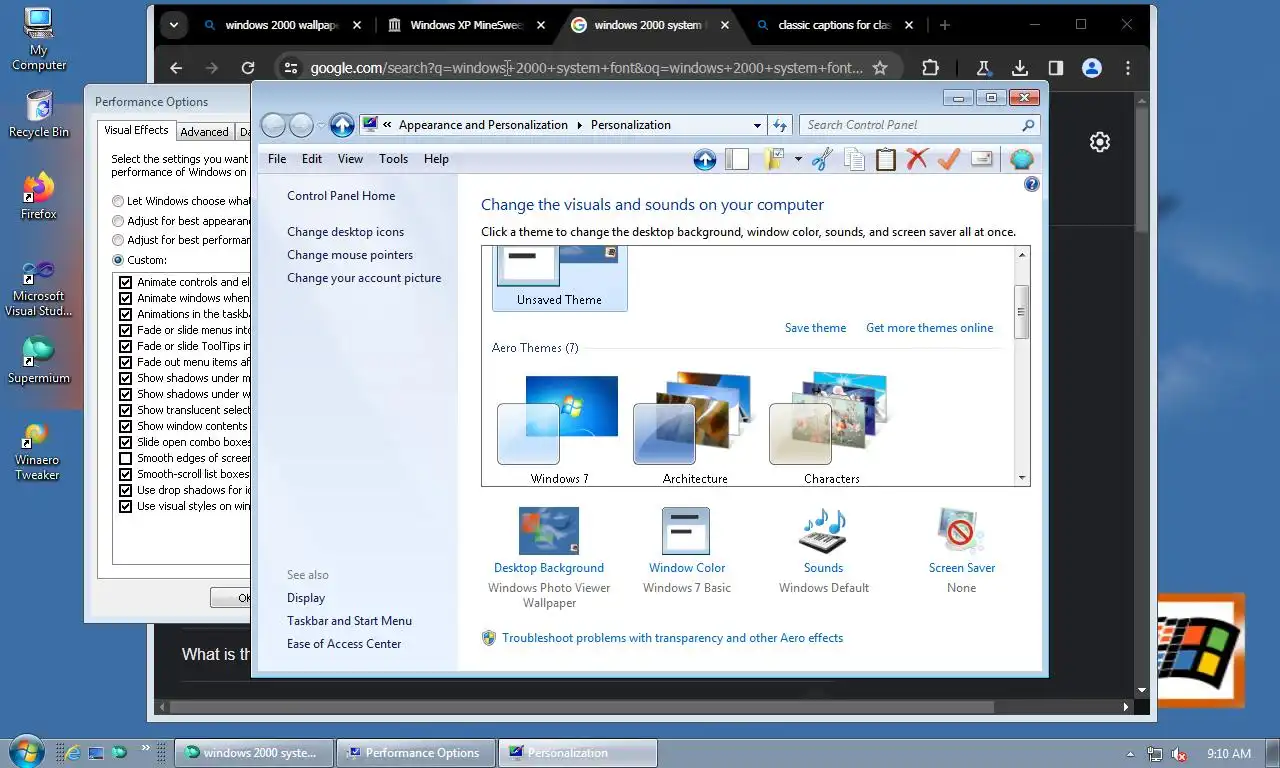Open the recent pages dropdown near Forward
1280x768 pixels.
click(x=321, y=125)
